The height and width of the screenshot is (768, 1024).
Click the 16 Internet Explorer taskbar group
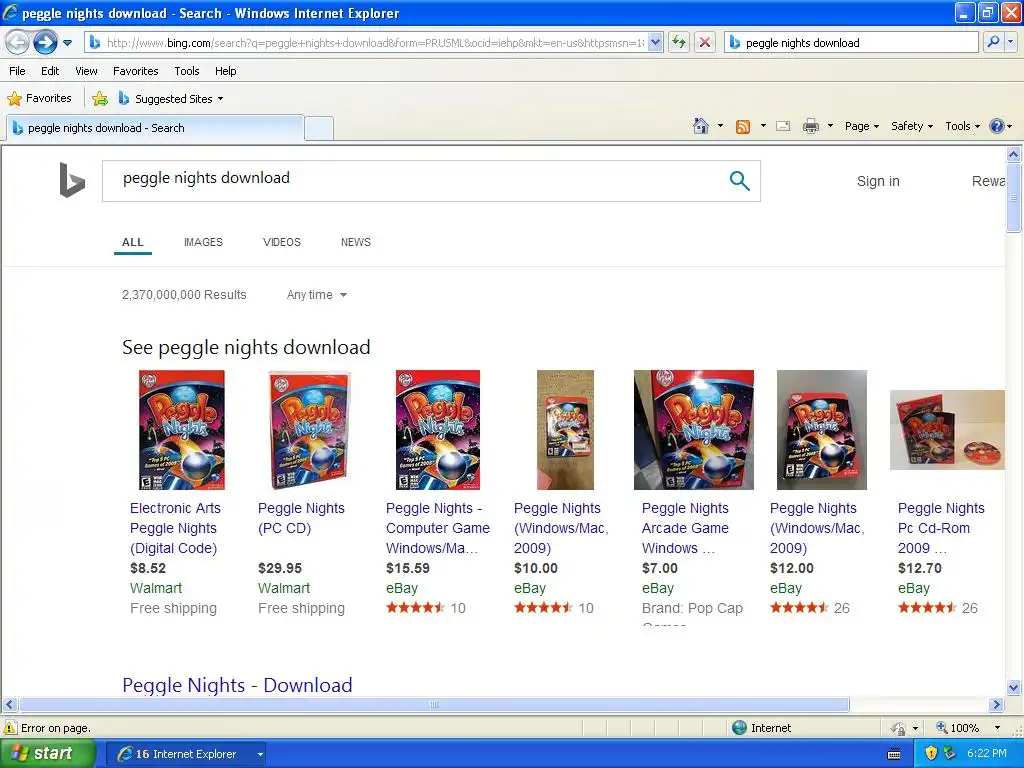(186, 754)
